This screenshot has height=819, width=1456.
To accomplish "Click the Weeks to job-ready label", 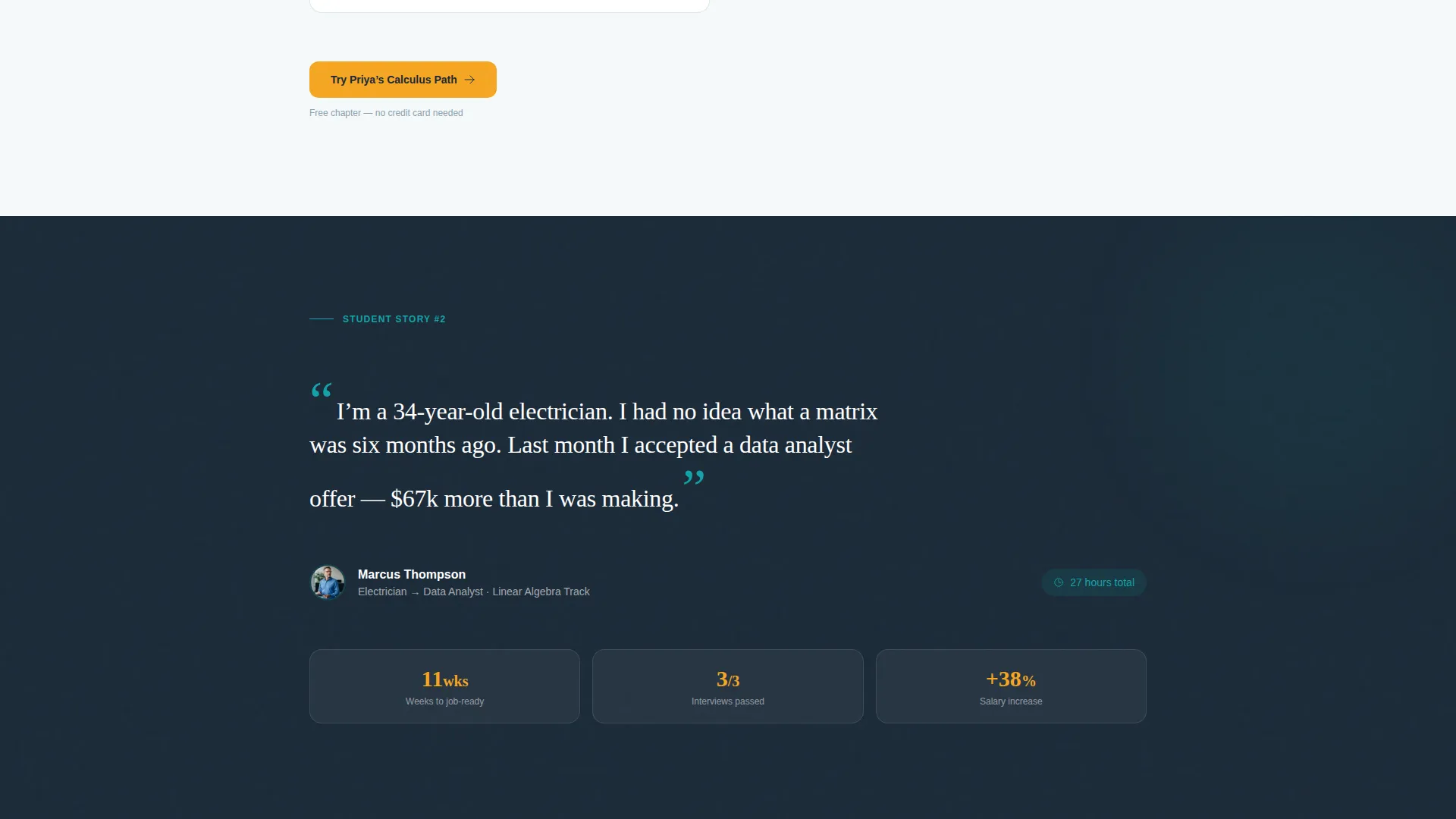I will tap(444, 701).
